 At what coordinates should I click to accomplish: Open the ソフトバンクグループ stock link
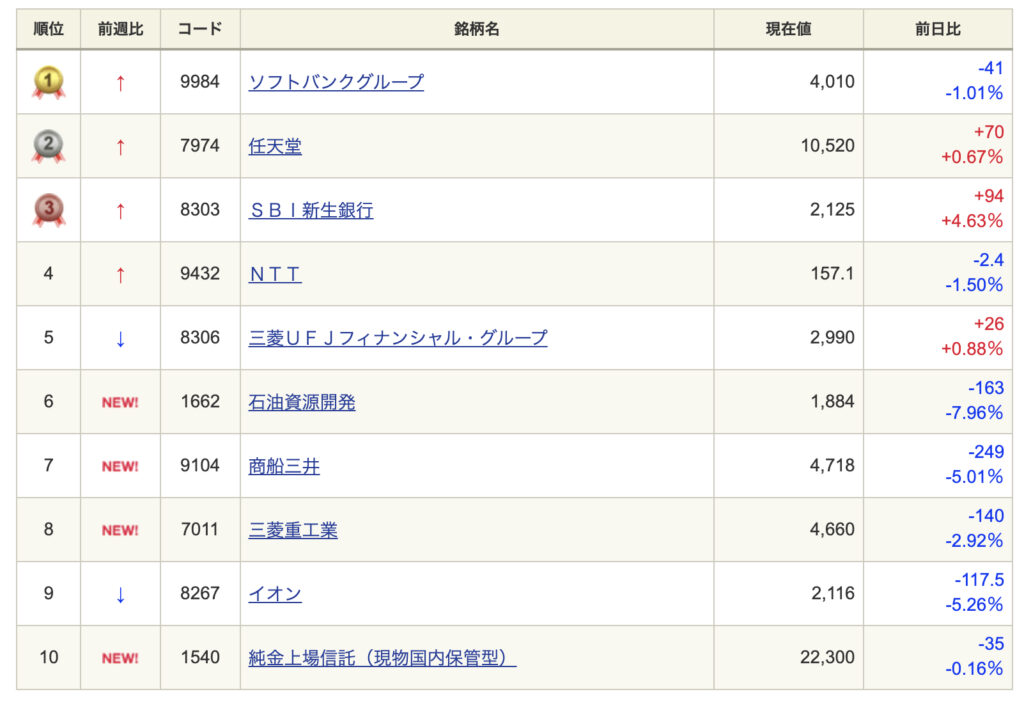(336, 82)
